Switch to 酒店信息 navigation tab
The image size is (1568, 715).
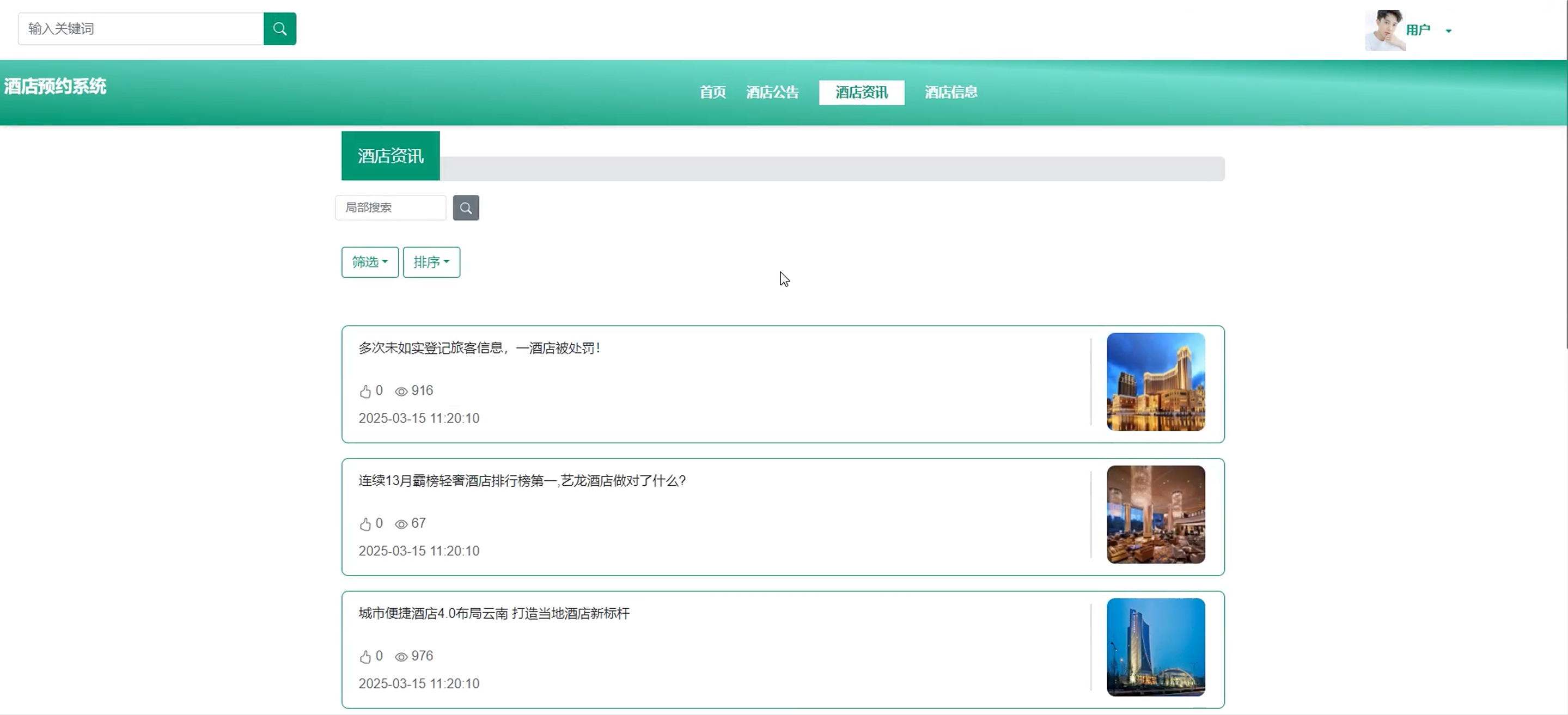tap(951, 93)
